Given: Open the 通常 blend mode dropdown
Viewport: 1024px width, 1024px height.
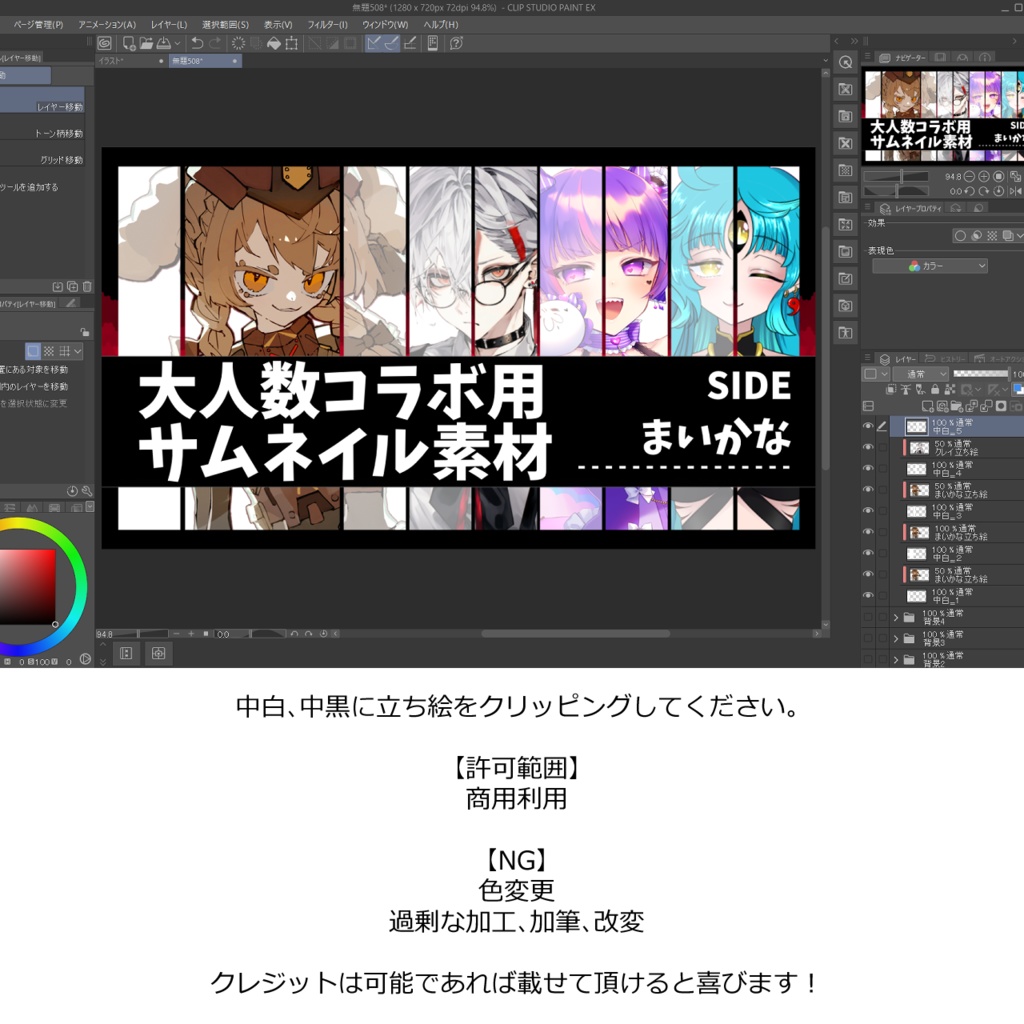Looking at the screenshot, I should (922, 373).
